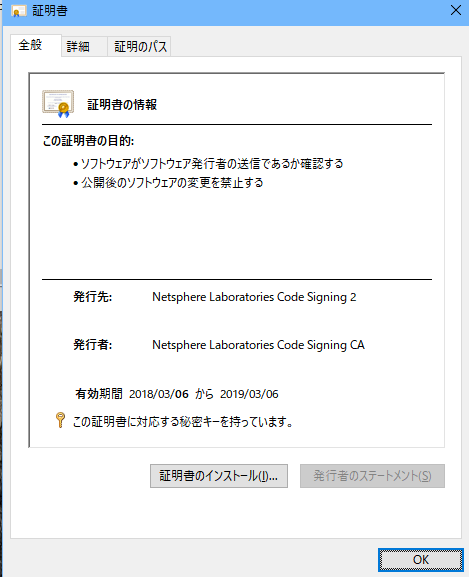Click the issuer name Netsphere Laboratories Code Signing CA
Viewport: 469px width, 577px height.
(x=258, y=345)
